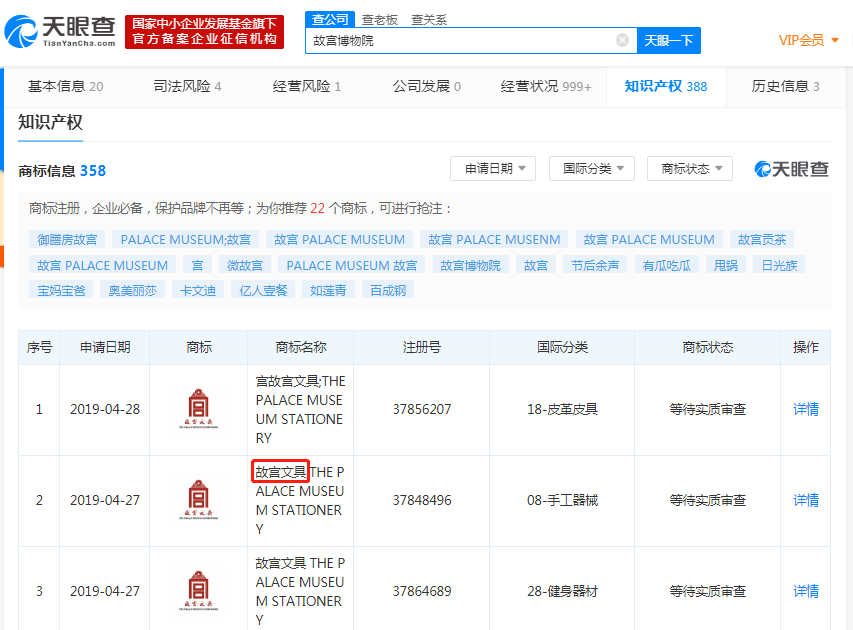Viewport: 853px width, 630px height.
Task: Select the 18-皮革皮具 classification cell
Action: point(562,409)
